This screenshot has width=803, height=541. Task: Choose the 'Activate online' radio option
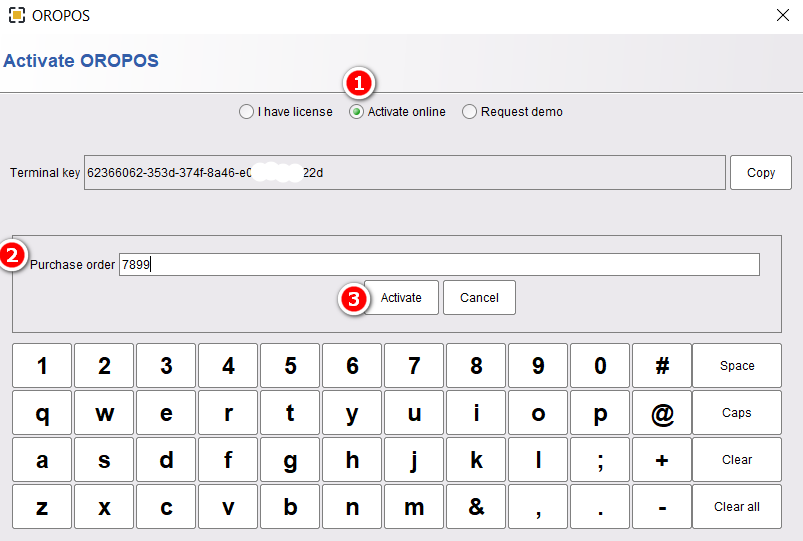tap(397, 112)
